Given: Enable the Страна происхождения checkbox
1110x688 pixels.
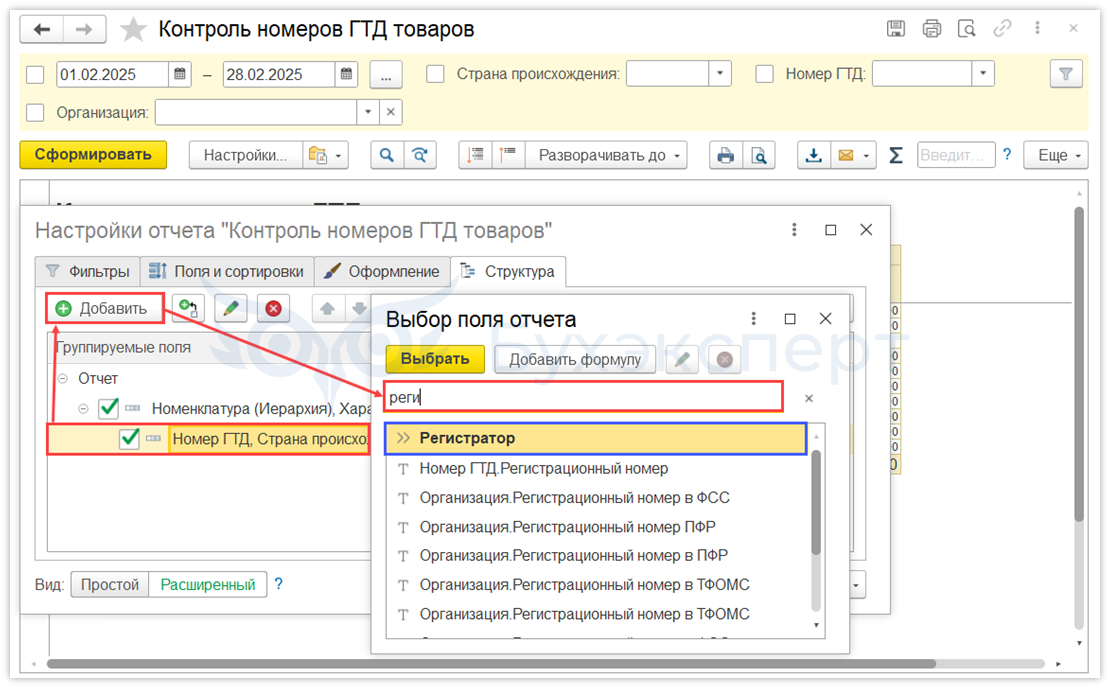Looking at the screenshot, I should coord(435,74).
